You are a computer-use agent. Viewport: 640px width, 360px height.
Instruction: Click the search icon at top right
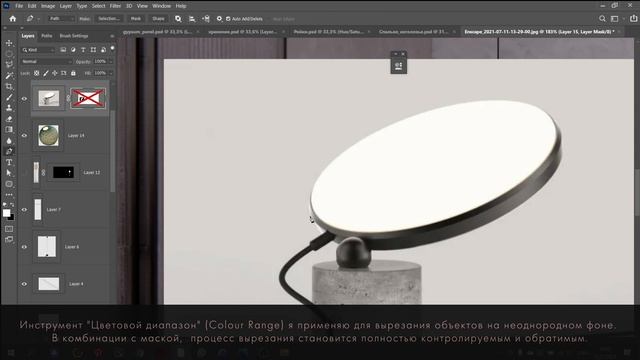click(x=602, y=19)
